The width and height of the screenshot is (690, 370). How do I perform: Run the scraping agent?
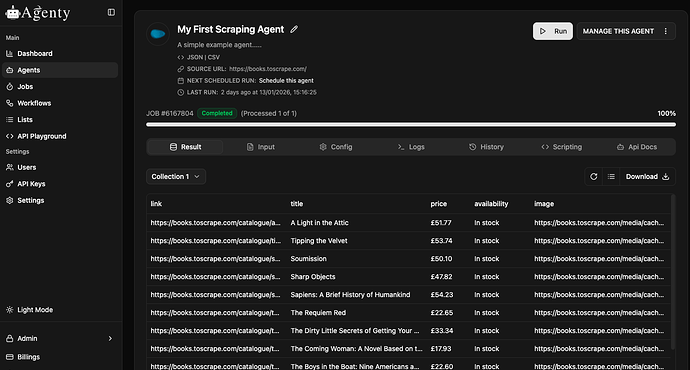(x=553, y=31)
